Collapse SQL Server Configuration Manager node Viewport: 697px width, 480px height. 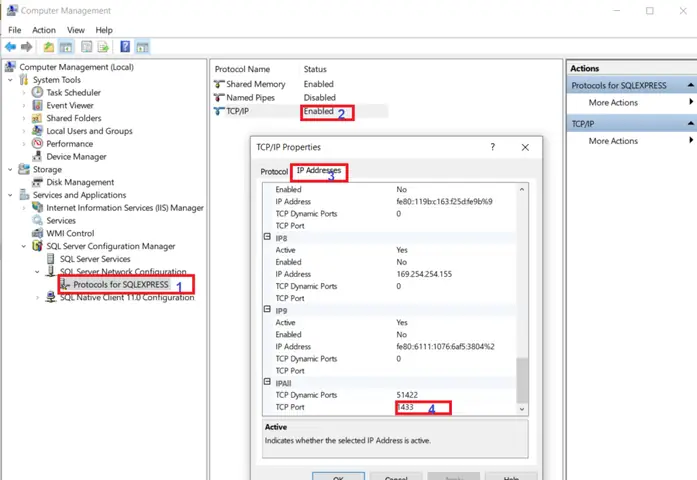[x=24, y=246]
